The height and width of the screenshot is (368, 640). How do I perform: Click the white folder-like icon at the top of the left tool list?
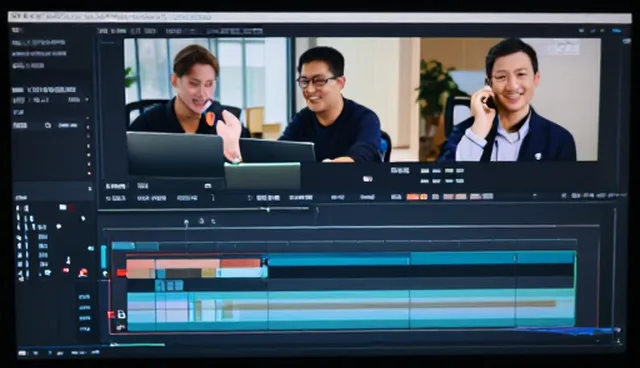coord(63,207)
